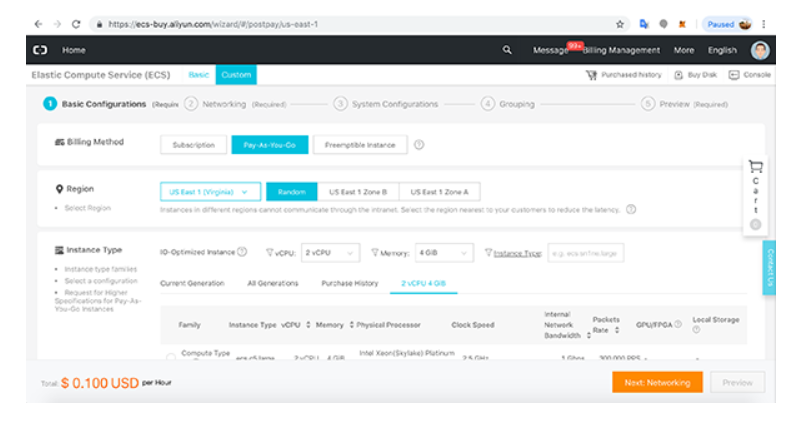This screenshot has width=800, height=425.
Task: Open Select a configuration help link
Action: coord(101,281)
